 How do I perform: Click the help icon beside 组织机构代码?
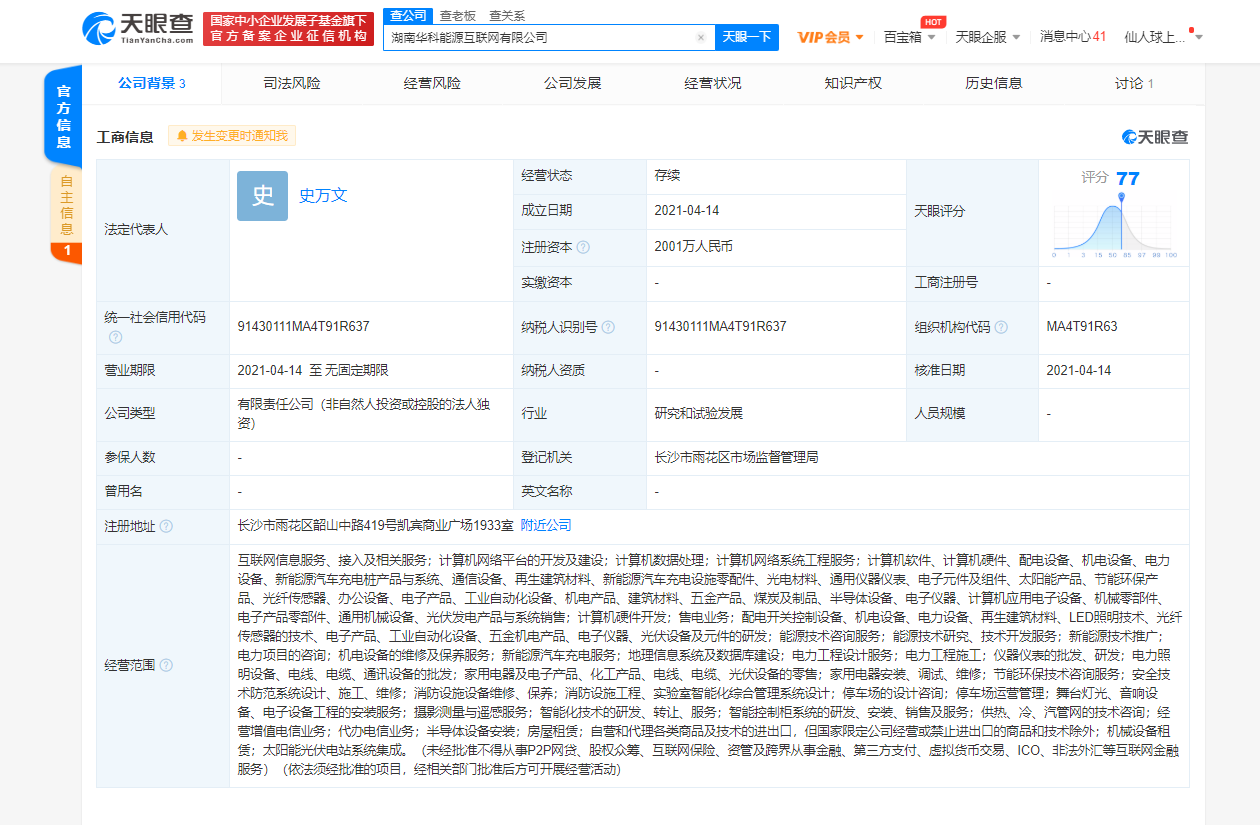(1001, 327)
